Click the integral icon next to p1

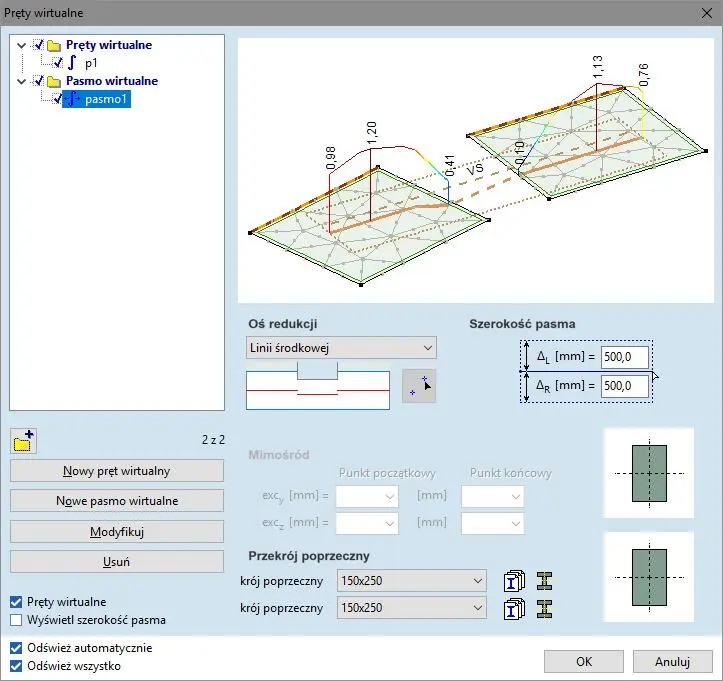tap(73, 63)
